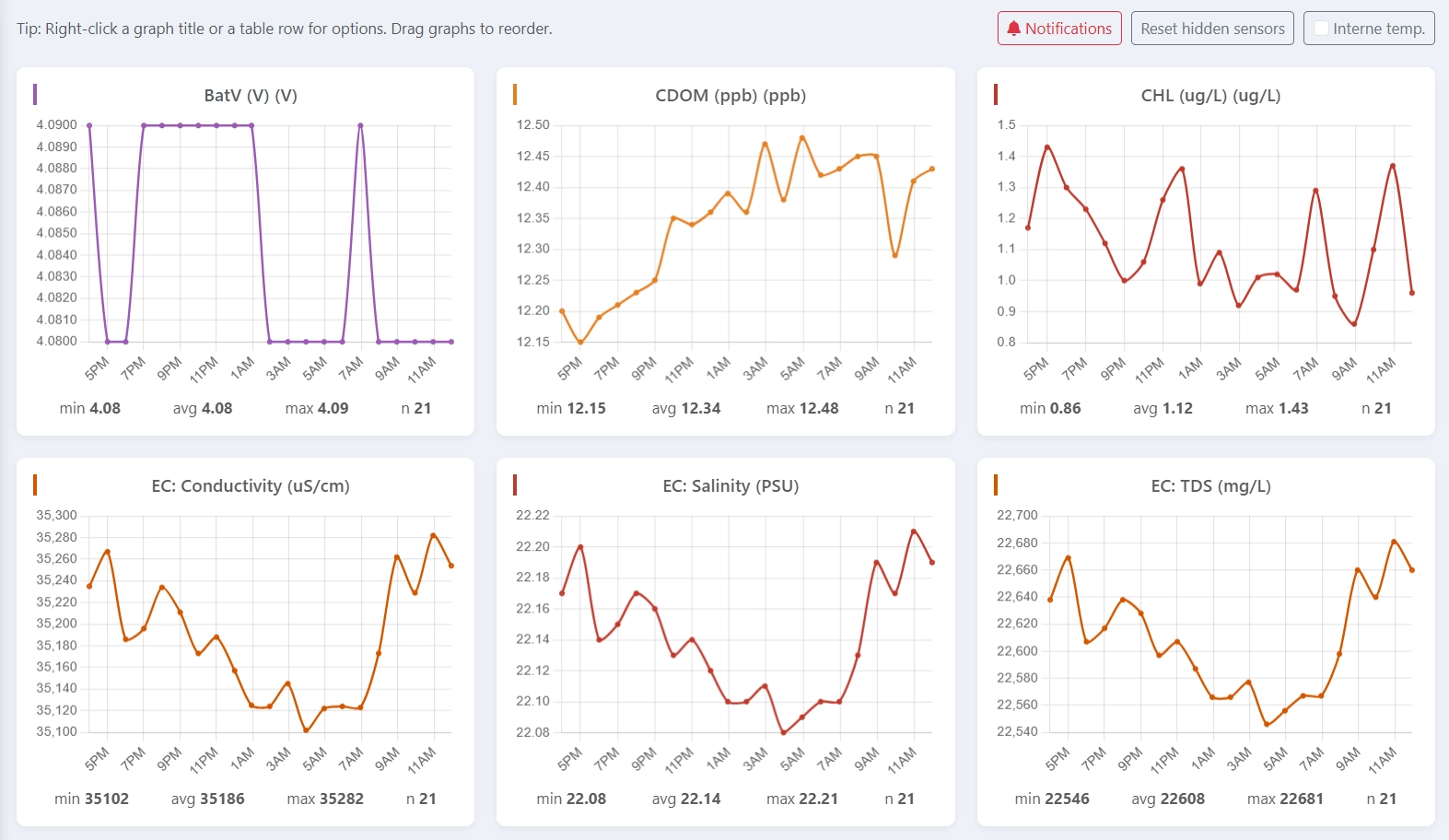
Task: Click the 'n 21' count under the TDS graph
Action: (1382, 799)
